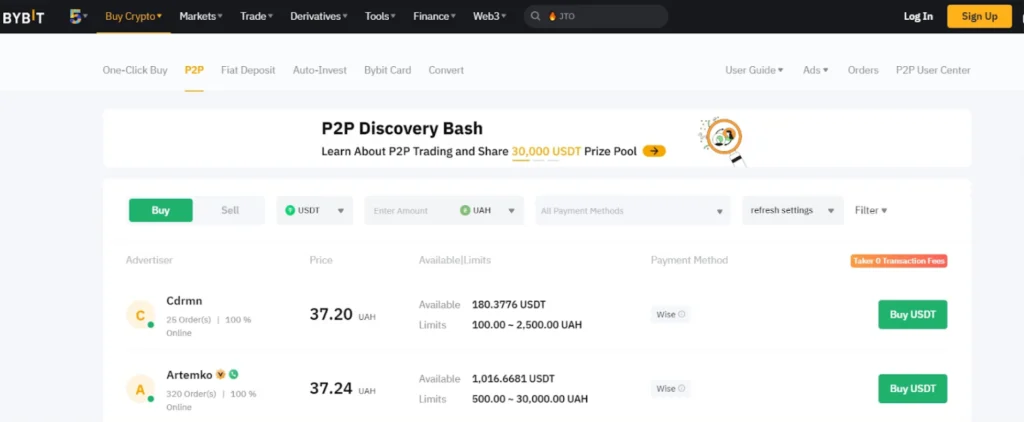Click Artemko's Wise payment tag
1024x422 pixels.
[671, 389]
